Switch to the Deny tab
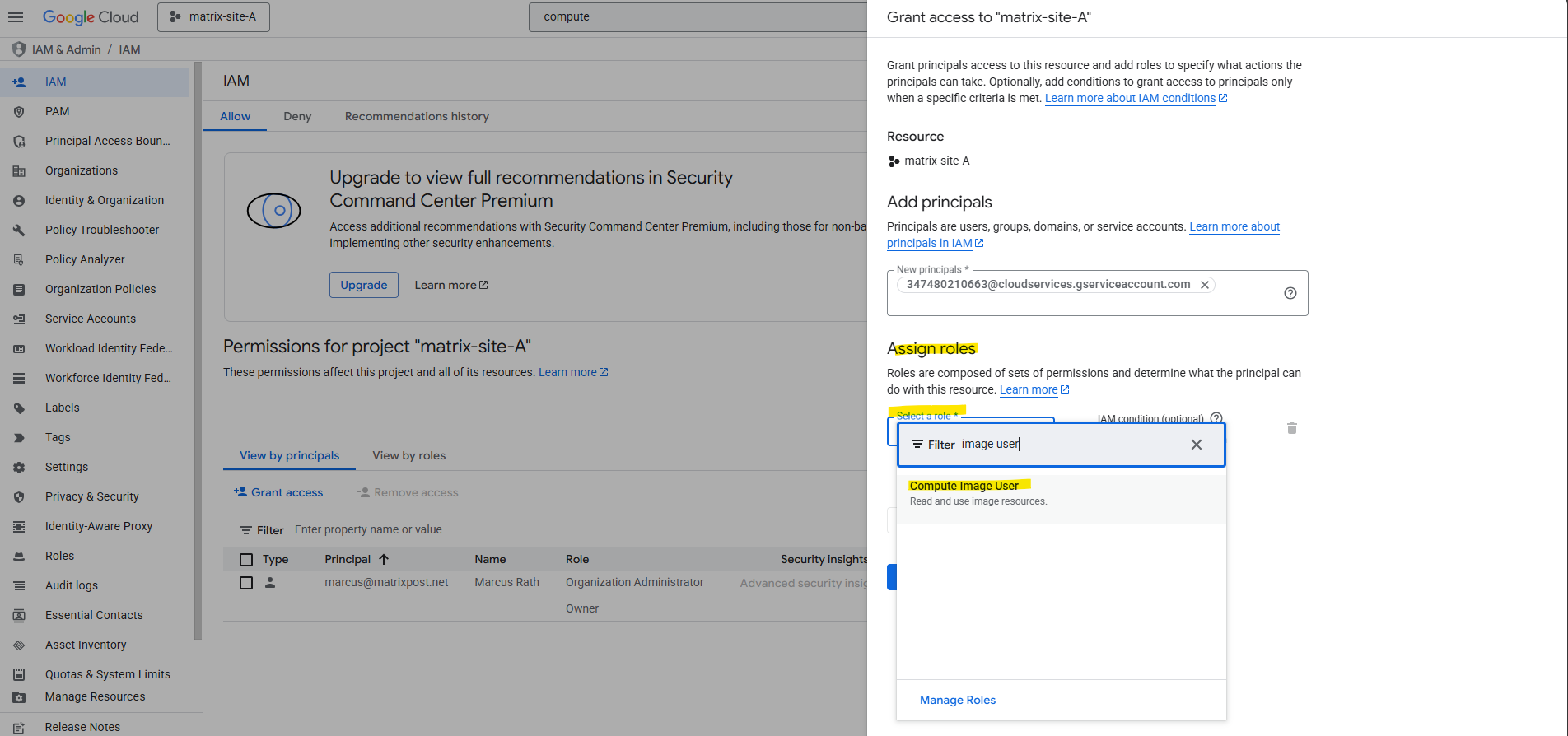The width and height of the screenshot is (1568, 736). 297,116
